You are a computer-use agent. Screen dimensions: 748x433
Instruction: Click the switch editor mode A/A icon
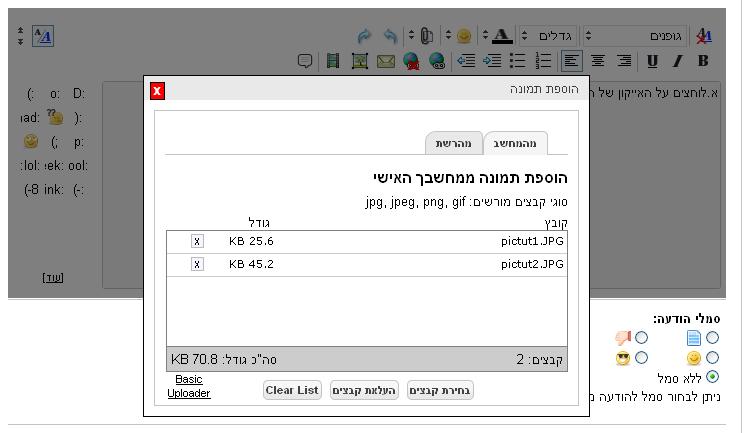pos(43,36)
